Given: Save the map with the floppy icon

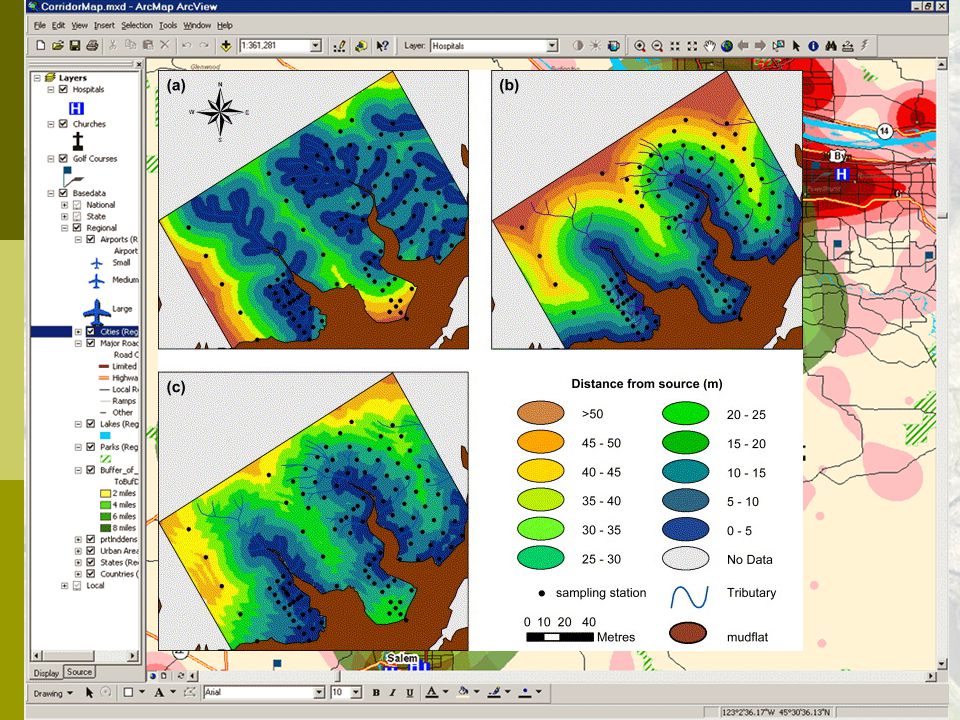Looking at the screenshot, I should pyautogui.click(x=75, y=45).
